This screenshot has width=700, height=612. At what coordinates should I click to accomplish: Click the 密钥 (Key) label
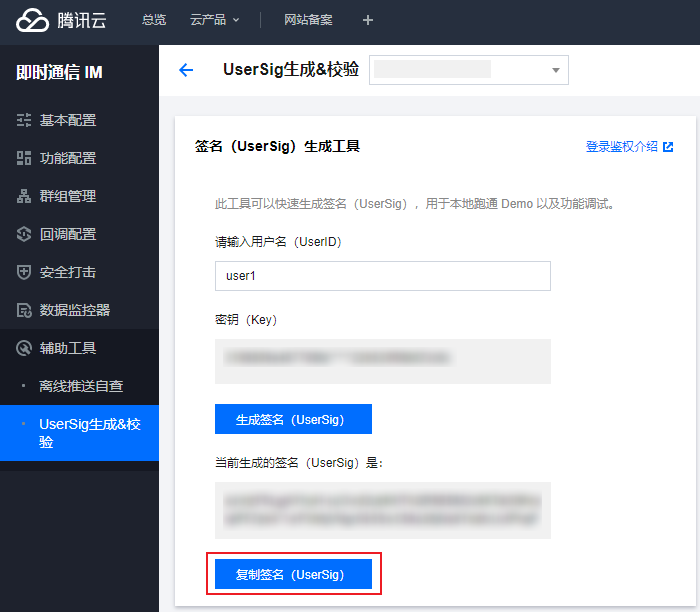[246, 320]
